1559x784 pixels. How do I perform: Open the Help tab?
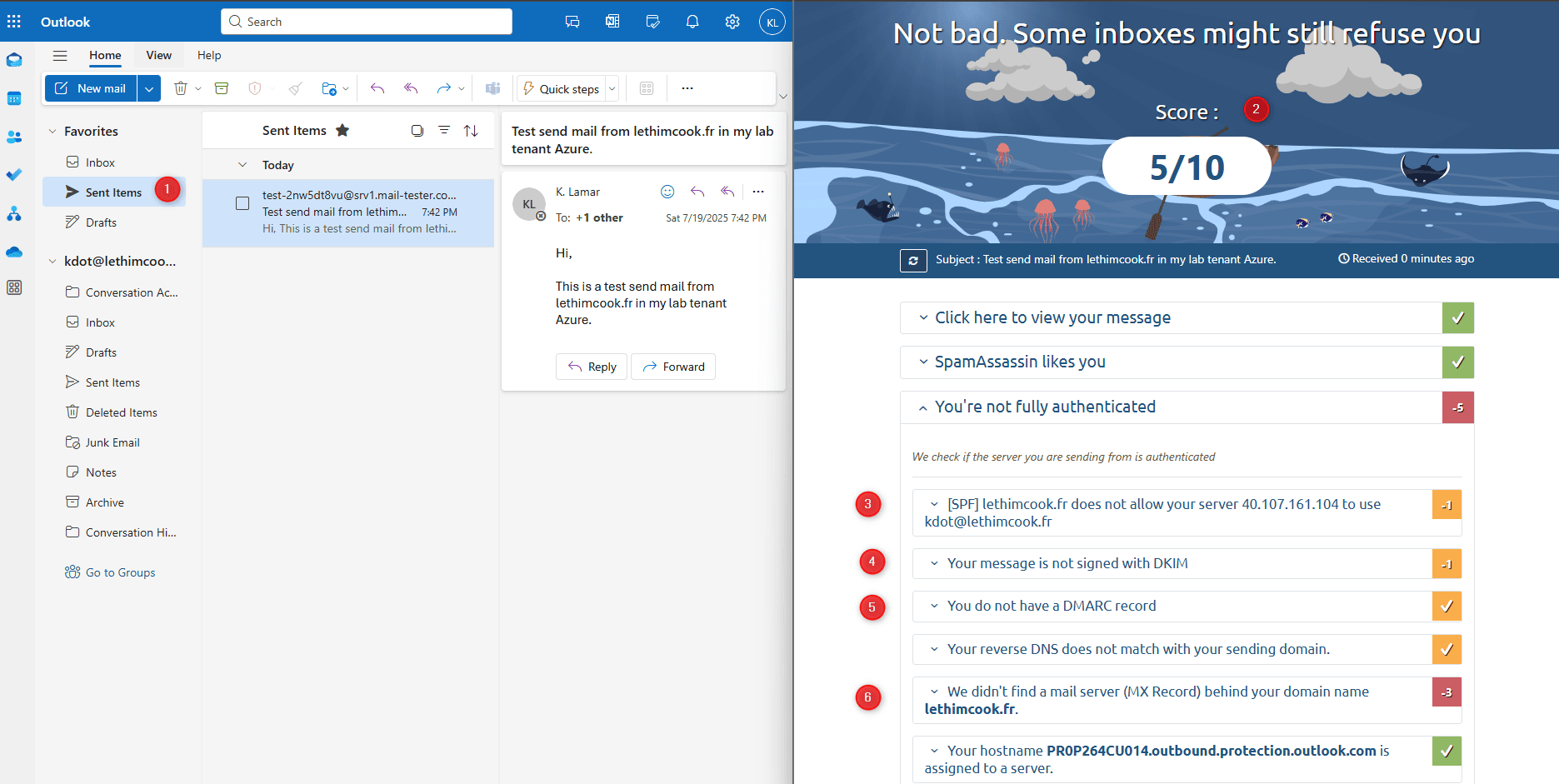point(209,56)
